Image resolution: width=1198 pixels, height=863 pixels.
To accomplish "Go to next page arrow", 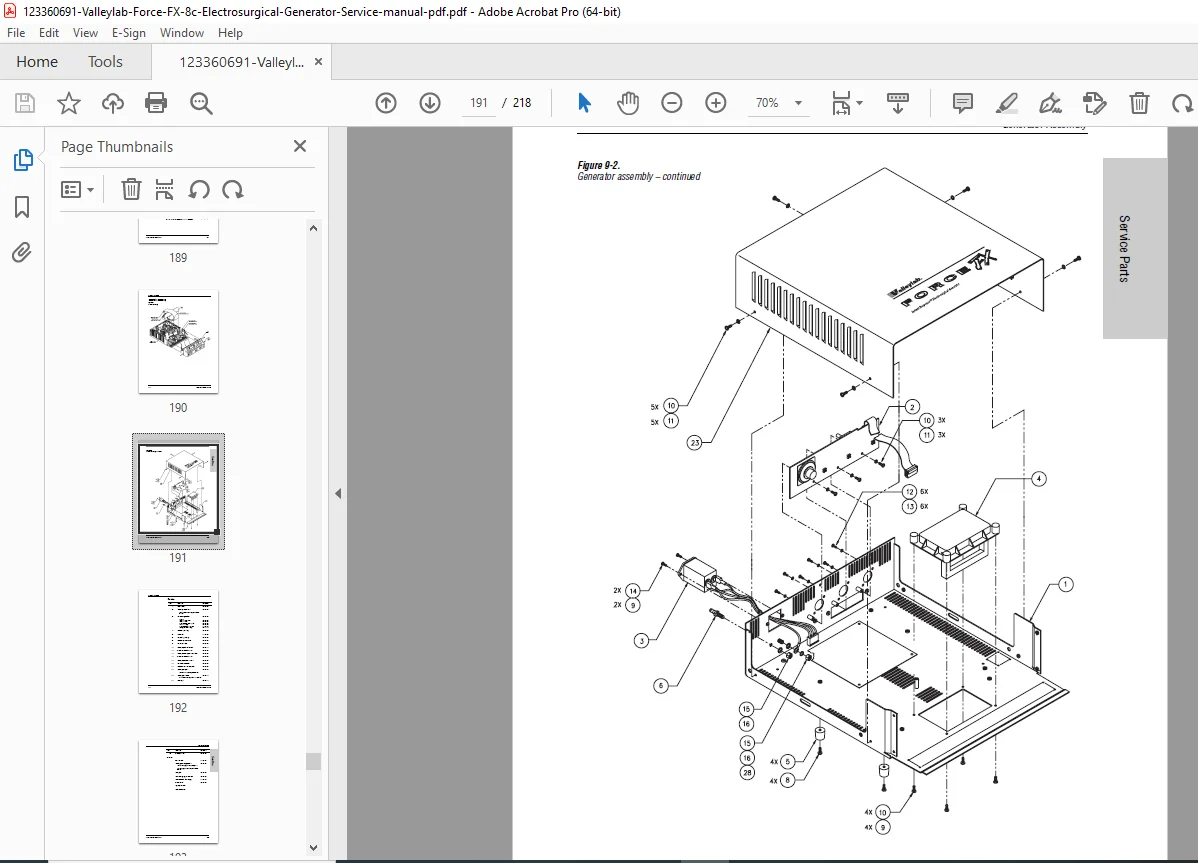I will (430, 103).
